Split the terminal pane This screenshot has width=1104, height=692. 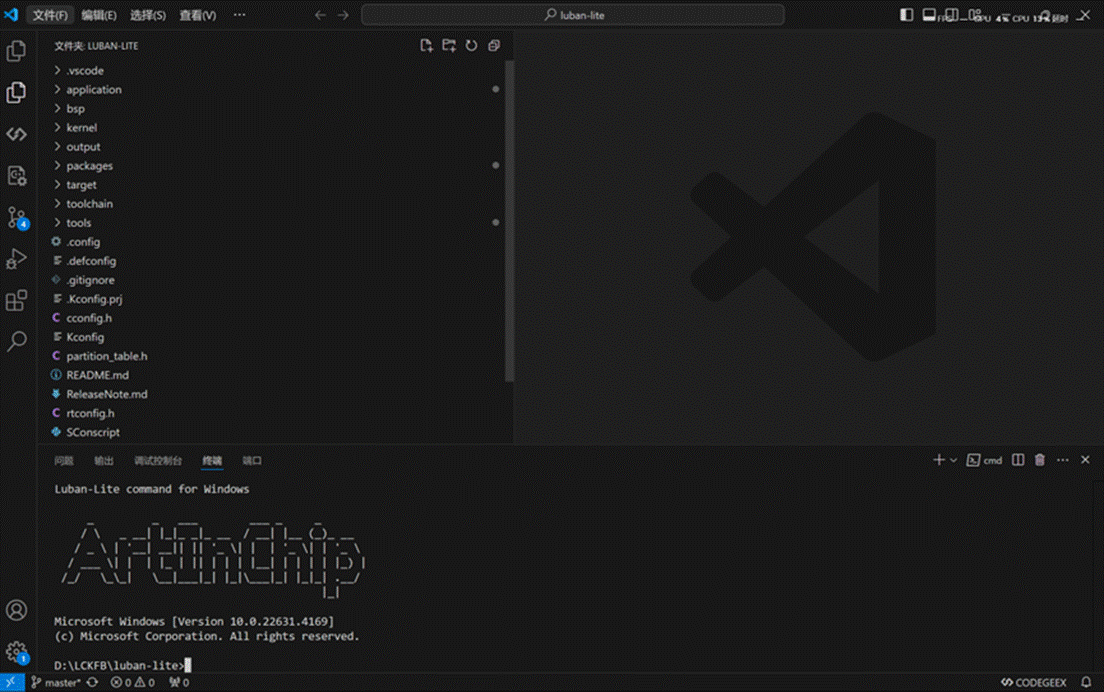tap(1018, 460)
